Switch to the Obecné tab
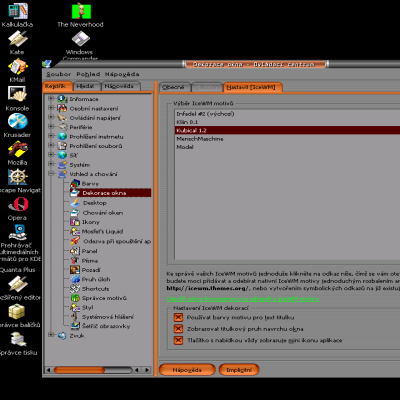Viewport: 400px width, 400px height. coord(174,87)
